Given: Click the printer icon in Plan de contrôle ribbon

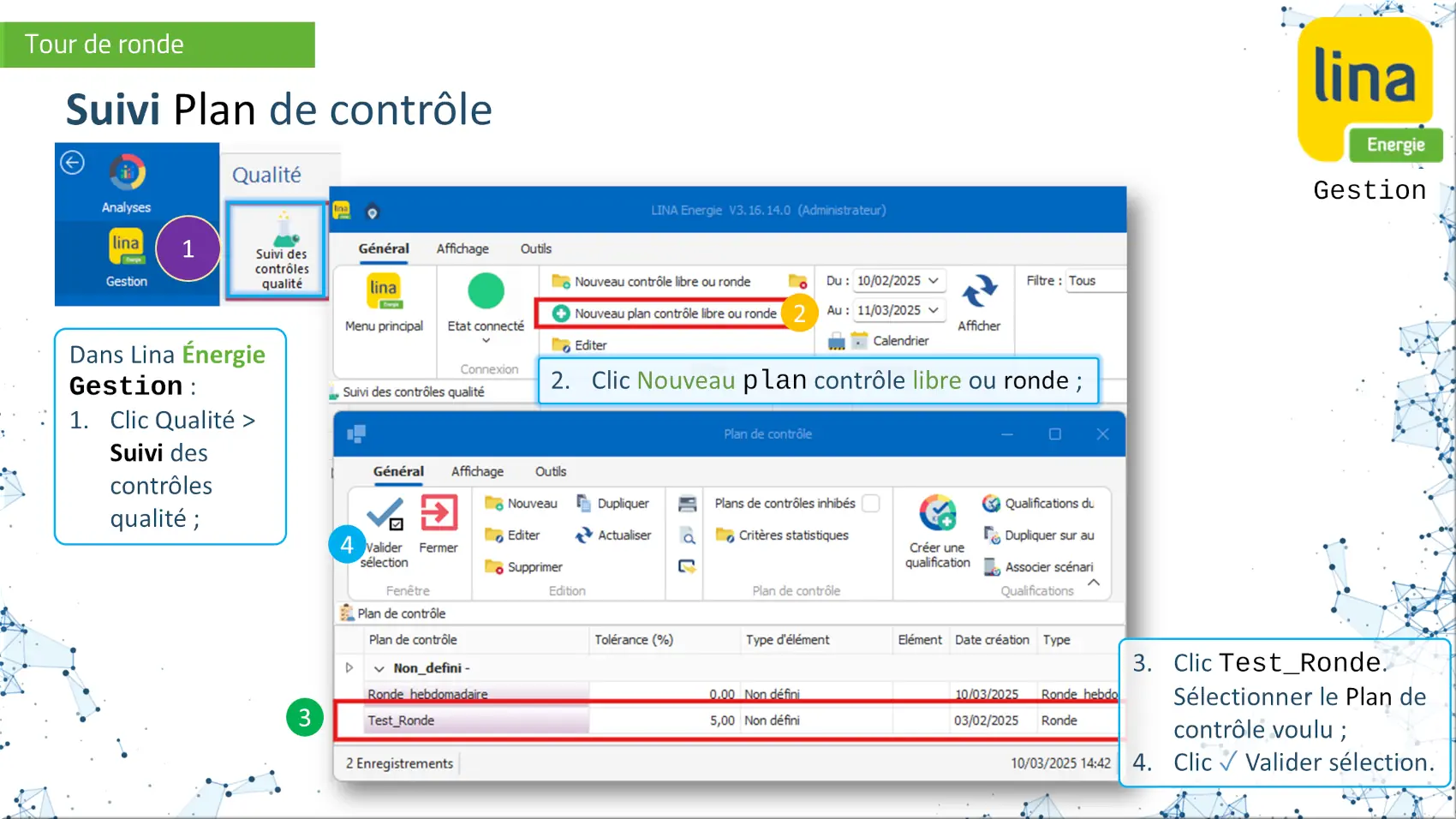Looking at the screenshot, I should [687, 504].
